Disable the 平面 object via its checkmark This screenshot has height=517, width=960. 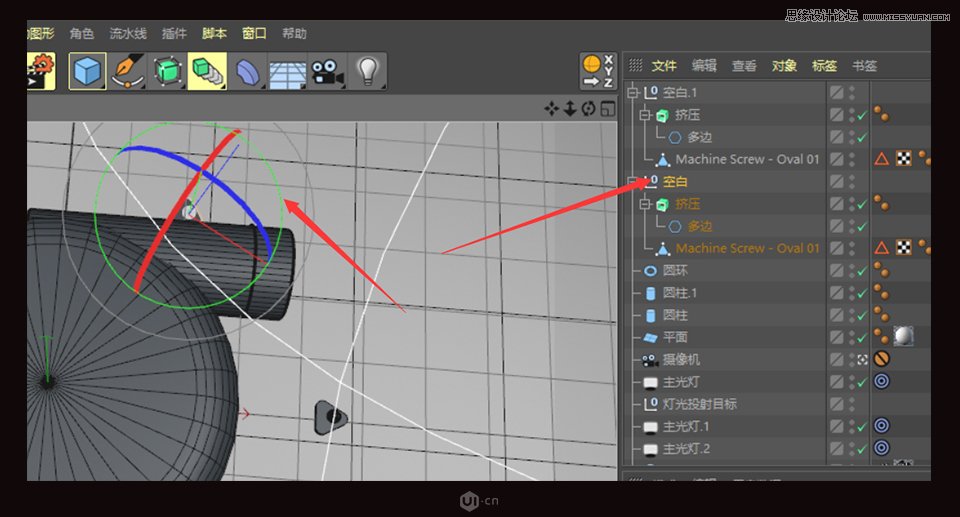[862, 338]
